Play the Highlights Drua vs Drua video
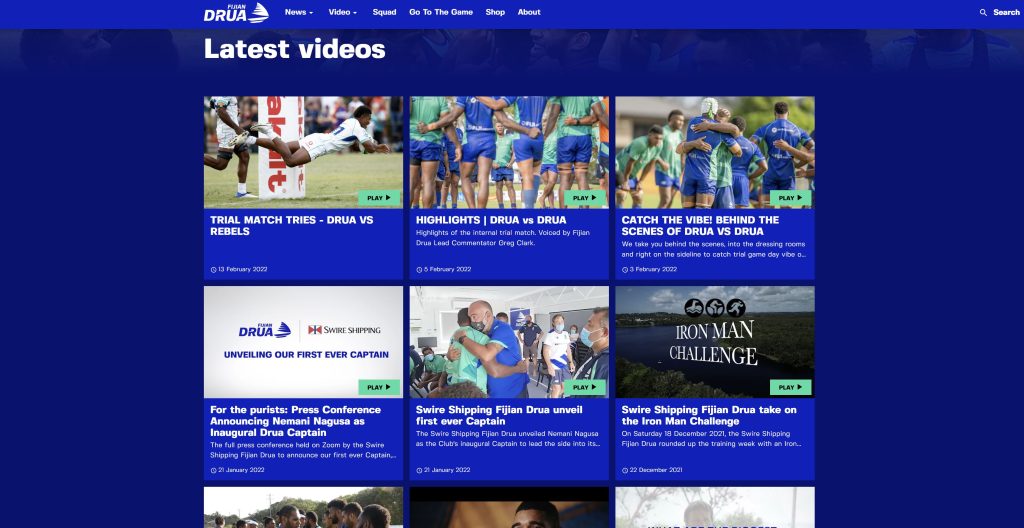 pyautogui.click(x=585, y=198)
